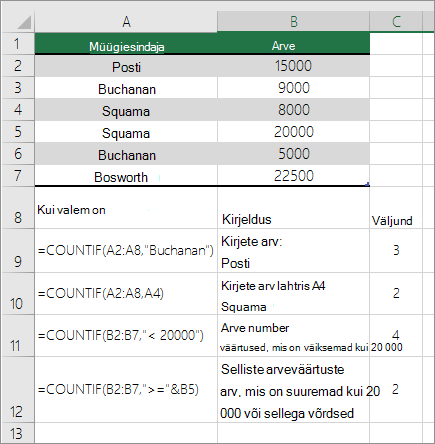This screenshot has height=444, width=435.
Task: Select the Bosworth cell
Action: [x=126, y=176]
